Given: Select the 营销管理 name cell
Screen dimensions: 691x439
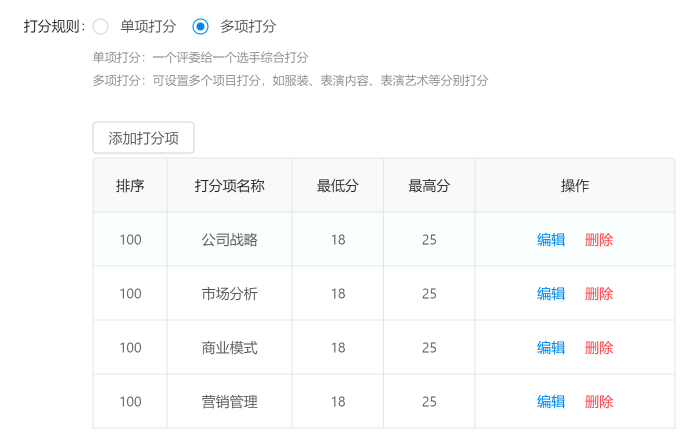Looking at the screenshot, I should pyautogui.click(x=229, y=402).
